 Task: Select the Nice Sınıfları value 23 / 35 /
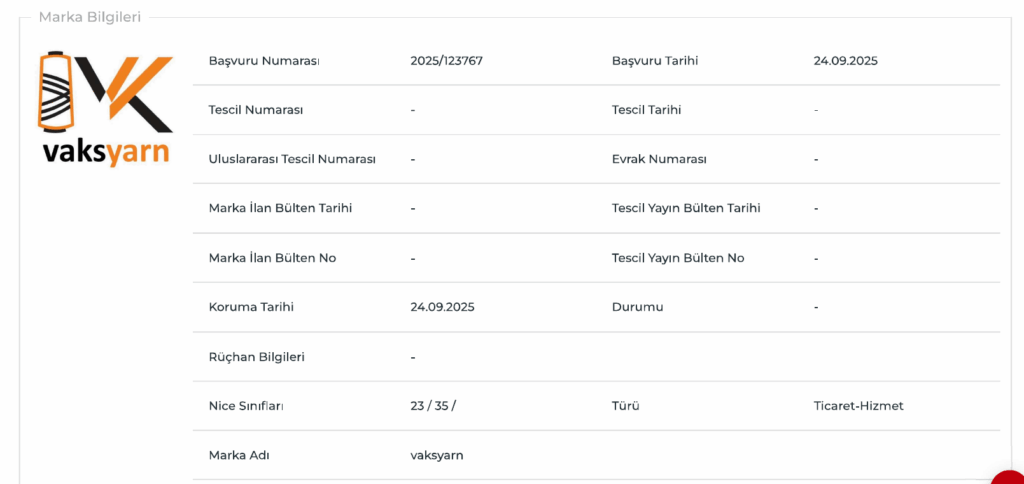click(x=433, y=406)
